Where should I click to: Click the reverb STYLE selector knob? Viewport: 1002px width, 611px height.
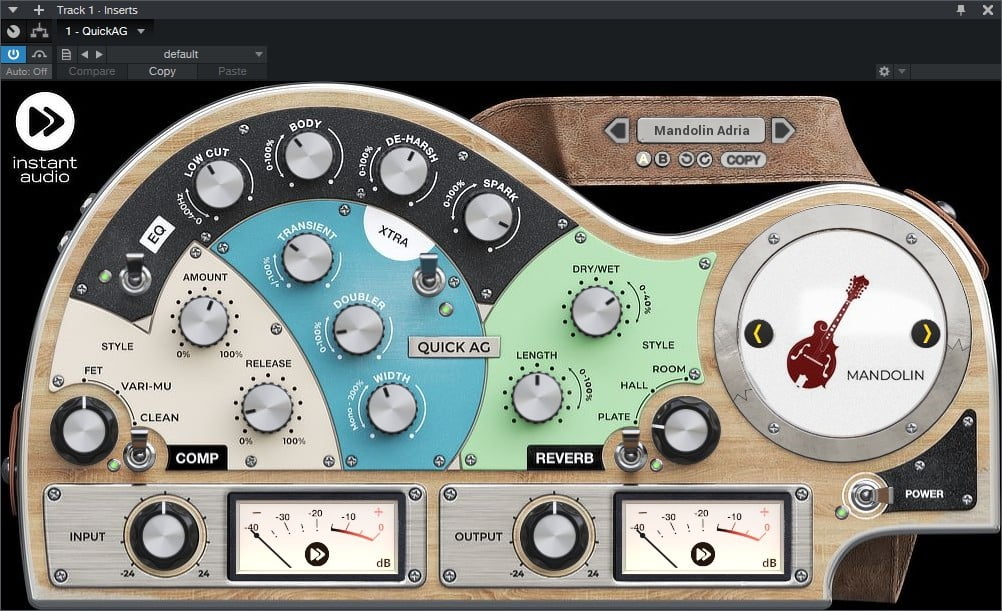point(686,429)
